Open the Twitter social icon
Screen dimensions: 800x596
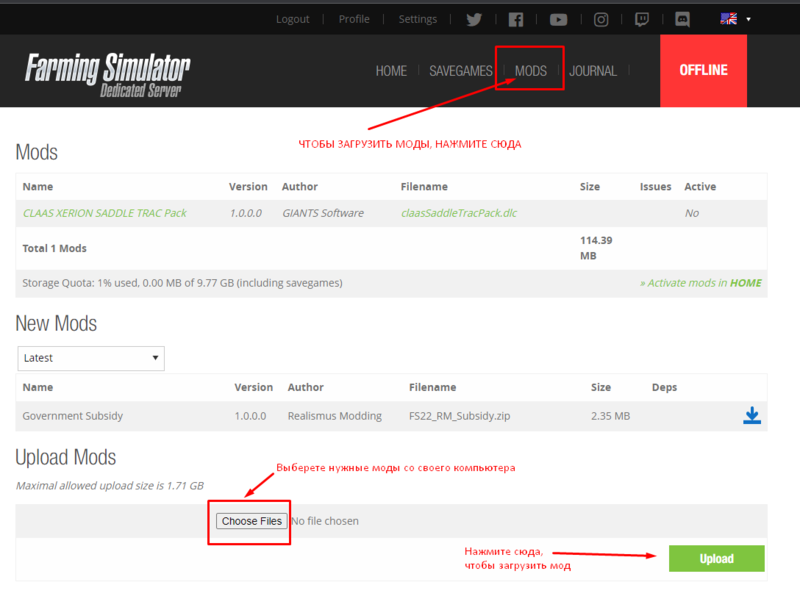(x=474, y=19)
